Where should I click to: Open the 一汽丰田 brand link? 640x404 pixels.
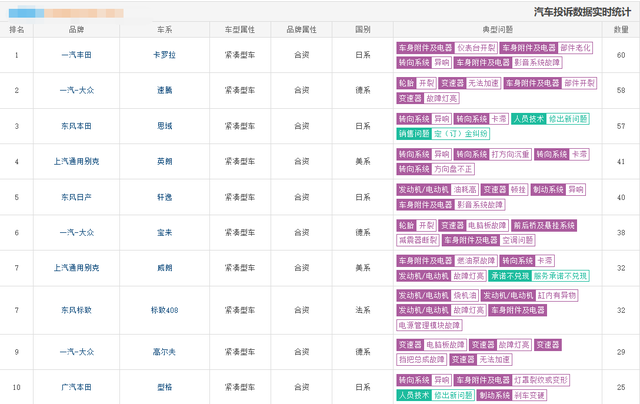coord(76,55)
